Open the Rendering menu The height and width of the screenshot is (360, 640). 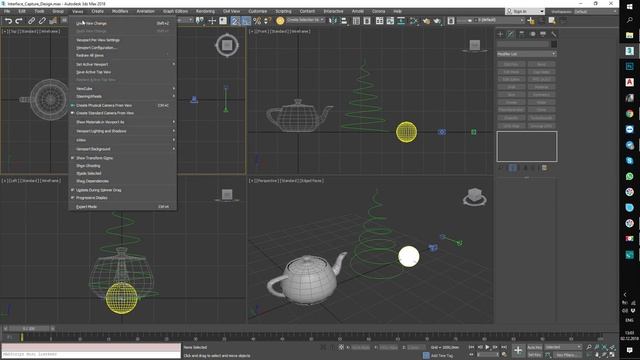205,11
